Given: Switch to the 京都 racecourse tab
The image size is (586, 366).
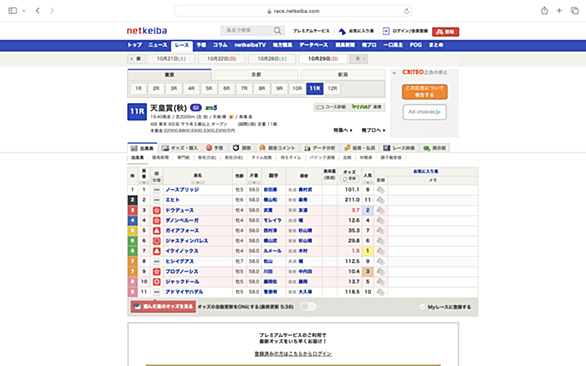Looking at the screenshot, I should click(x=256, y=75).
